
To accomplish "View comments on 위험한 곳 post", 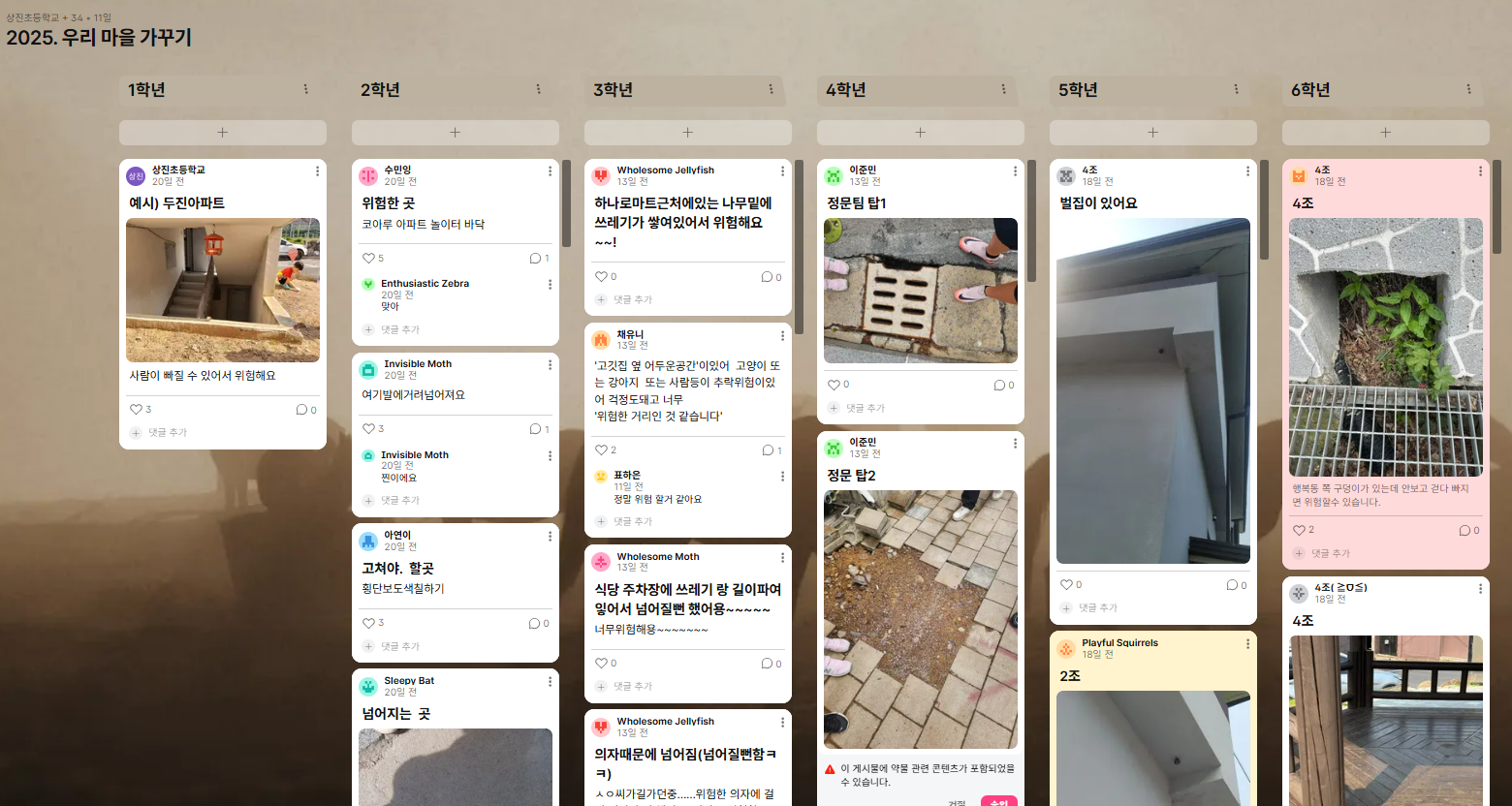I will click(x=539, y=259).
